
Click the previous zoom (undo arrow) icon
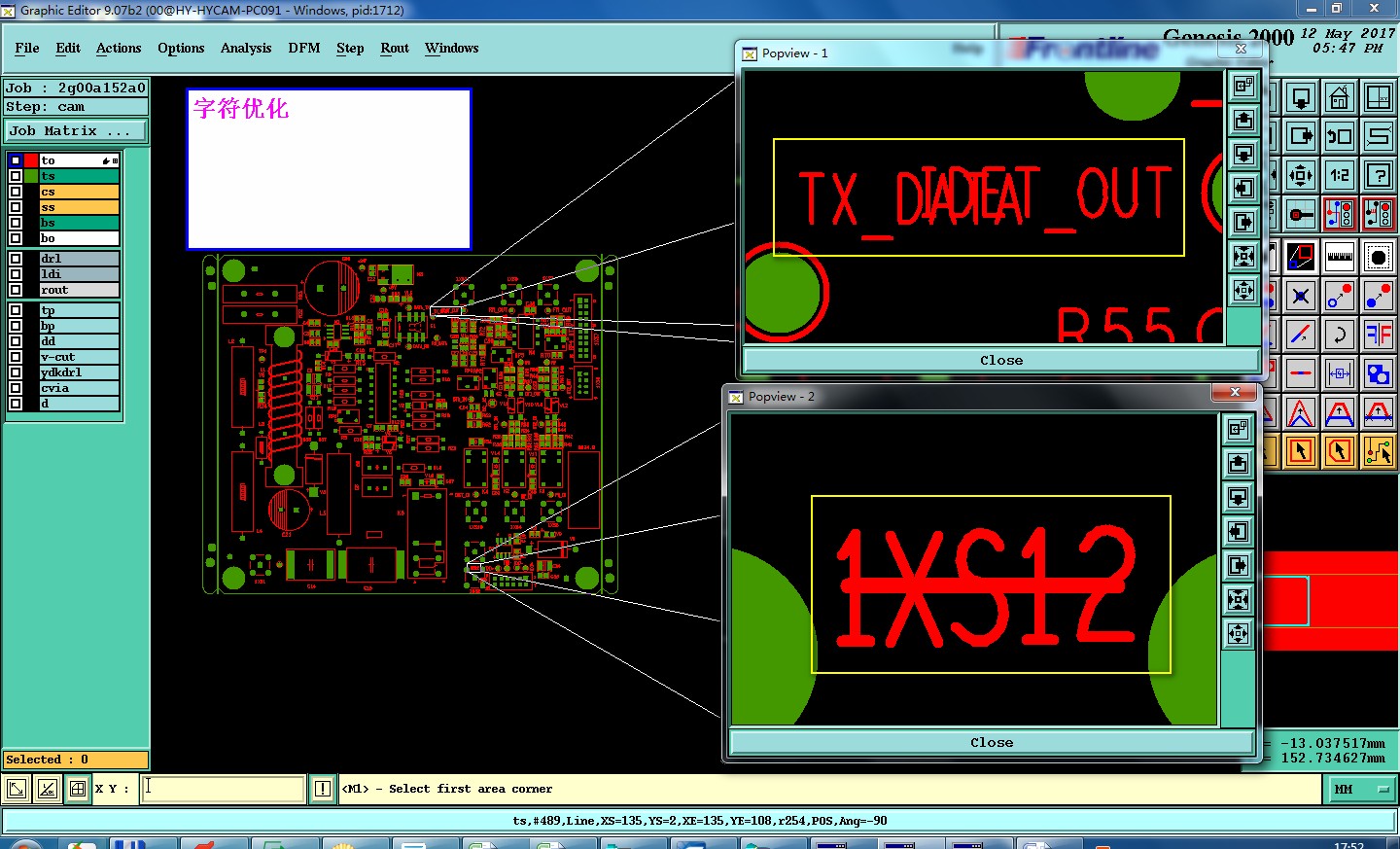coord(1340,136)
